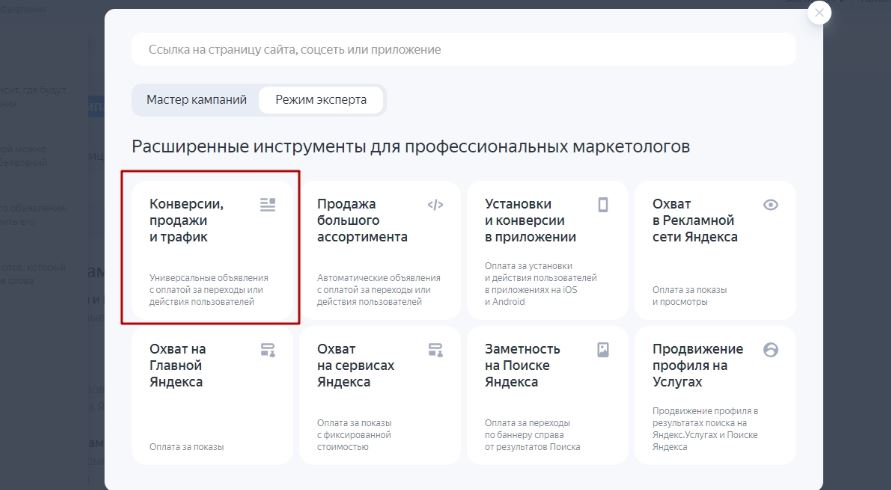
Task: Choose Охват на сервисах Яндекса title
Action: coord(355,366)
